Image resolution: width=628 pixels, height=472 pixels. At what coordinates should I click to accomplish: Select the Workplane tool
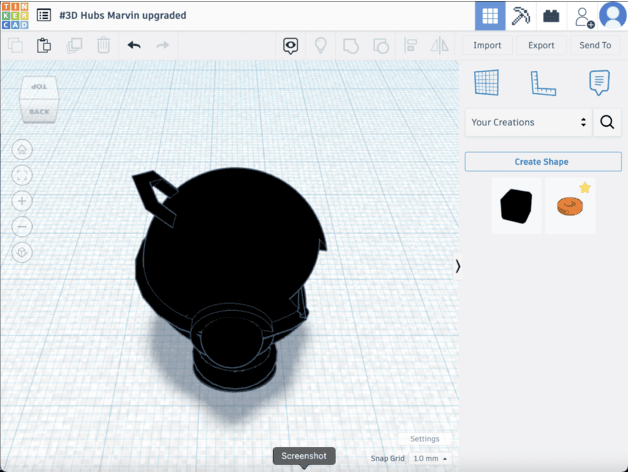[487, 83]
